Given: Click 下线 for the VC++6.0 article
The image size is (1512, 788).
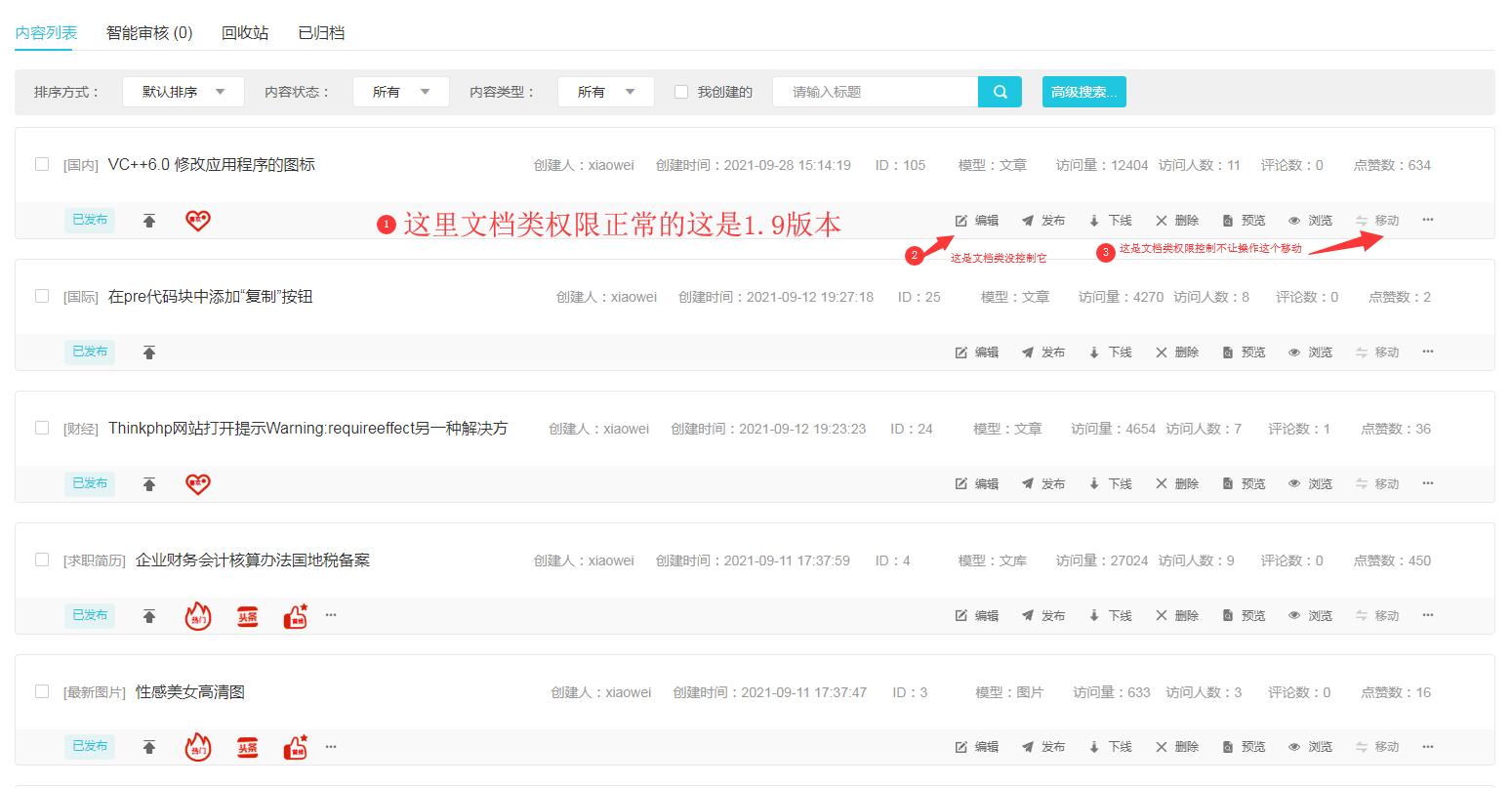Looking at the screenshot, I should (1110, 221).
